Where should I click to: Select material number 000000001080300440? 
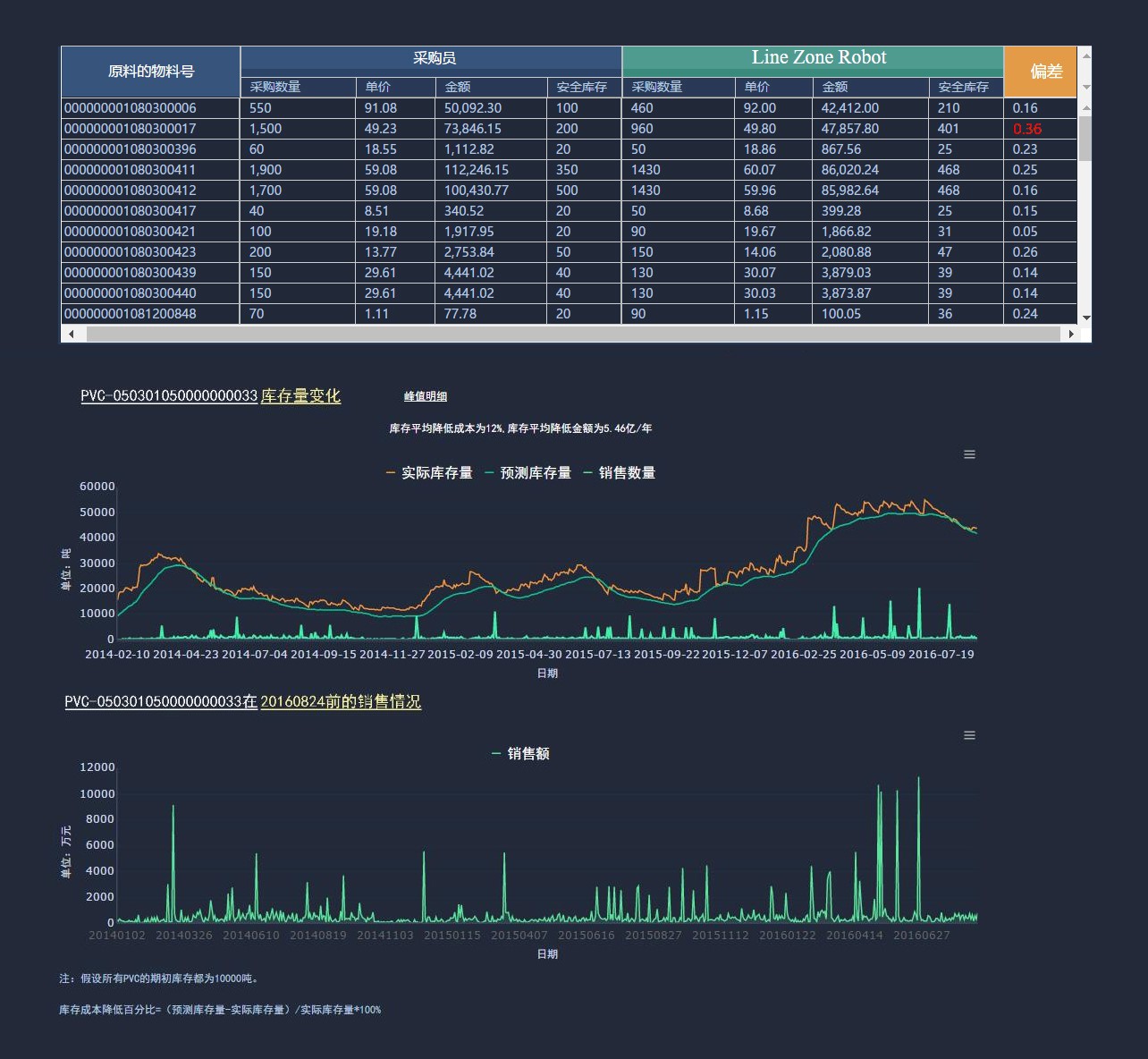coord(131,293)
